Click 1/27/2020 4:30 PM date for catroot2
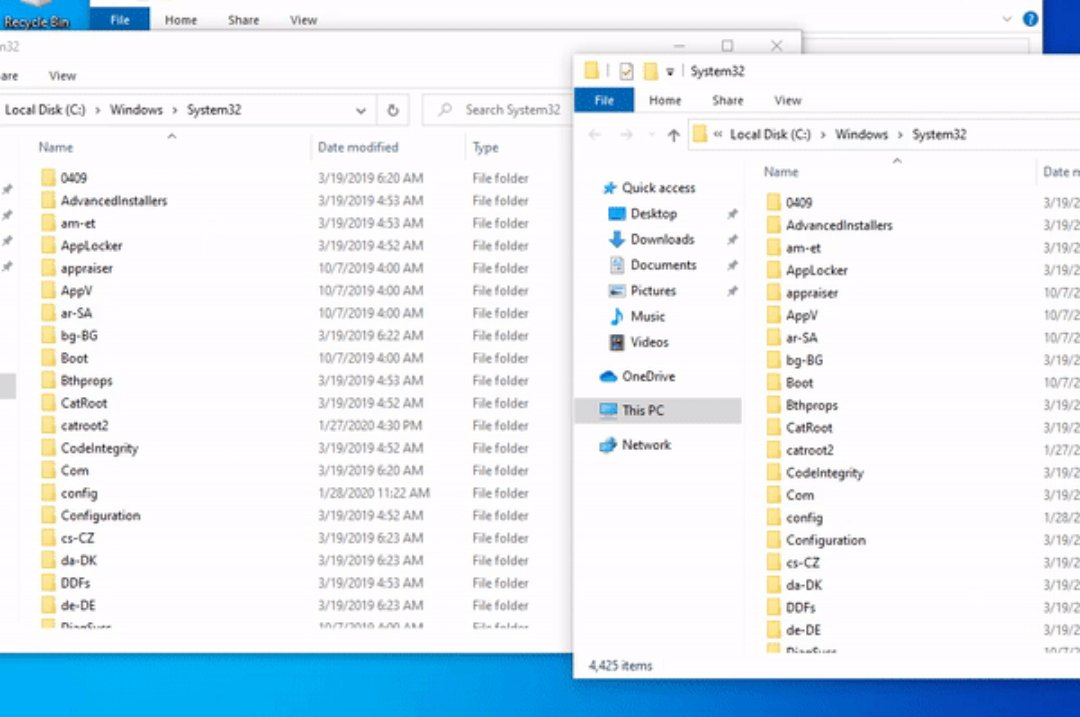 click(x=370, y=426)
